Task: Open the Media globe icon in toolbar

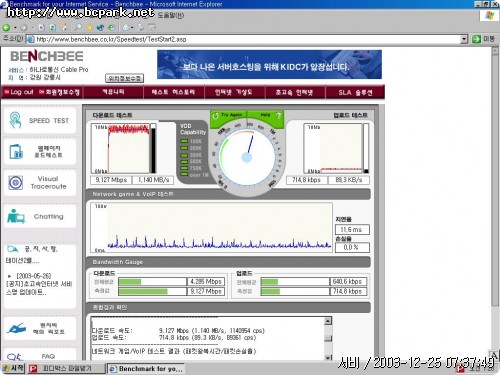Action: (100, 27)
